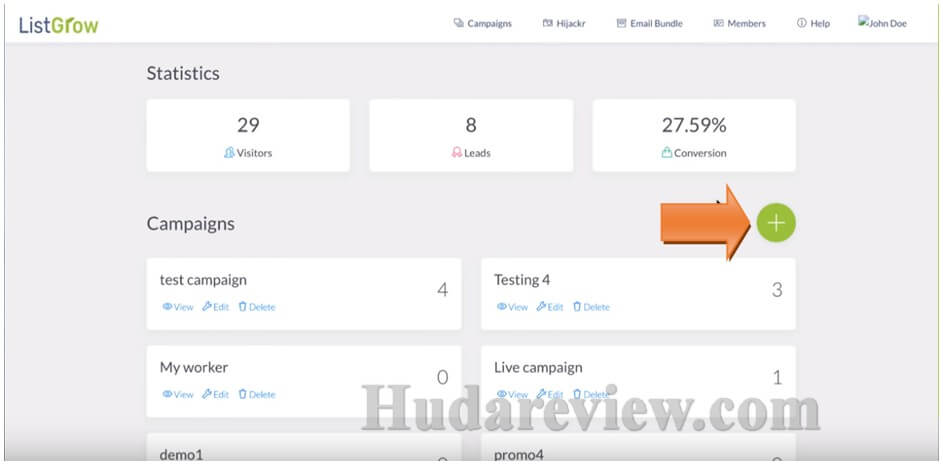Click the 8 leads count
943x467 pixels.
(471, 125)
